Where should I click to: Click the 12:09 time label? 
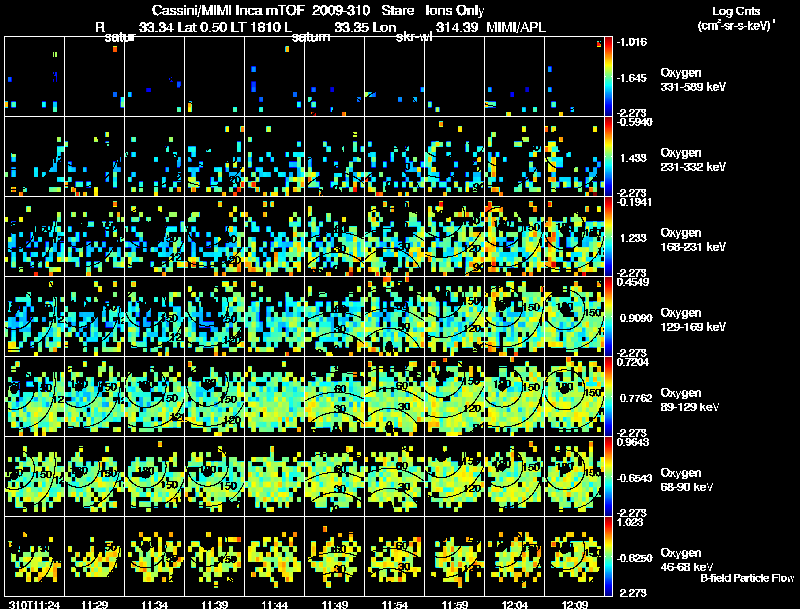pos(574,605)
